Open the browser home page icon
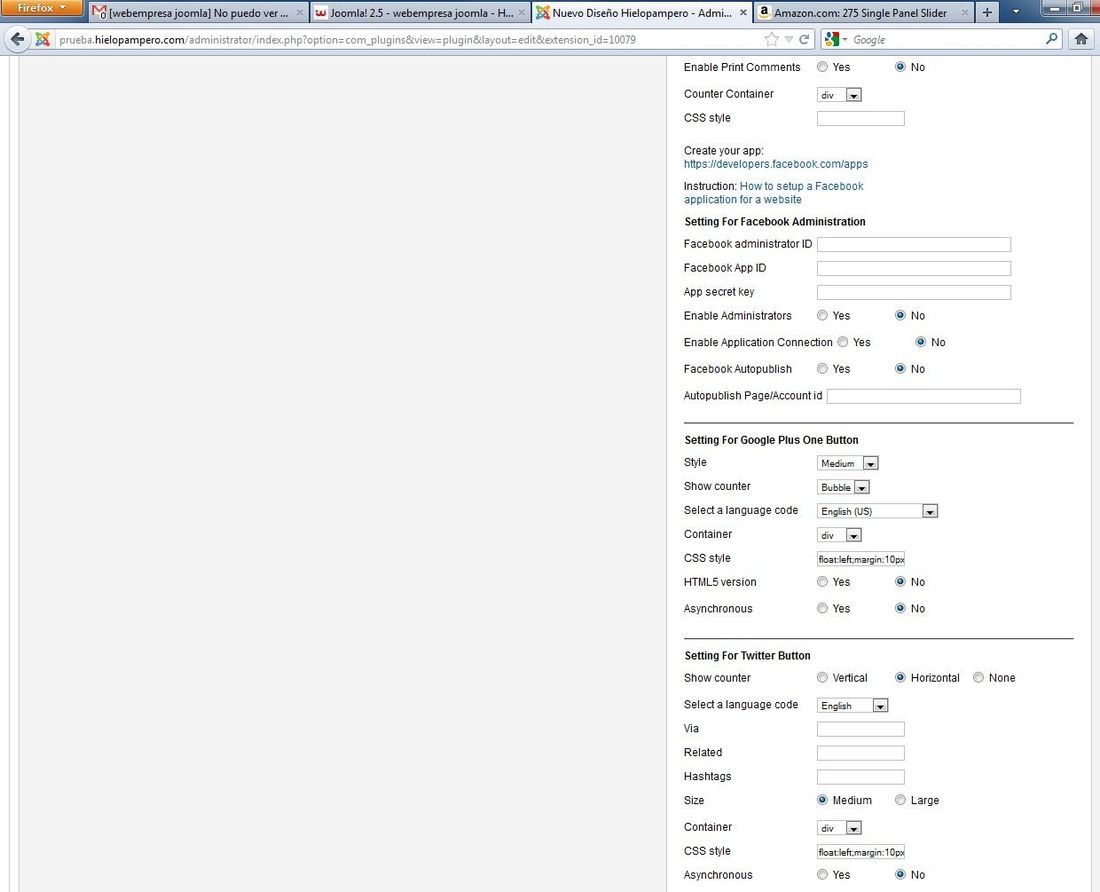Viewport: 1100px width, 892px height. tap(1082, 39)
